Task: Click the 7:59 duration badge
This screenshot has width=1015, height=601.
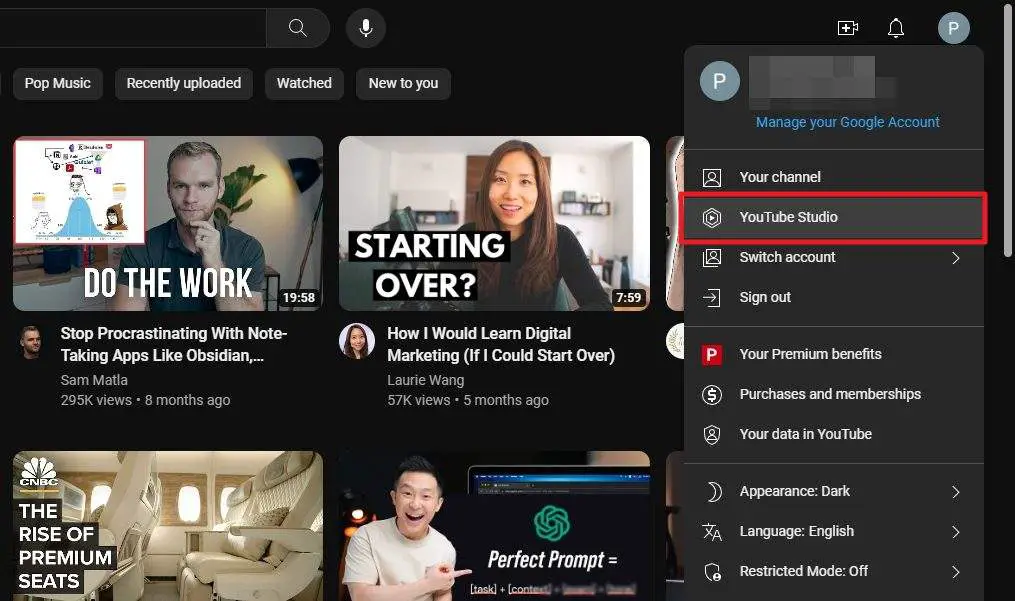Action: click(x=629, y=298)
